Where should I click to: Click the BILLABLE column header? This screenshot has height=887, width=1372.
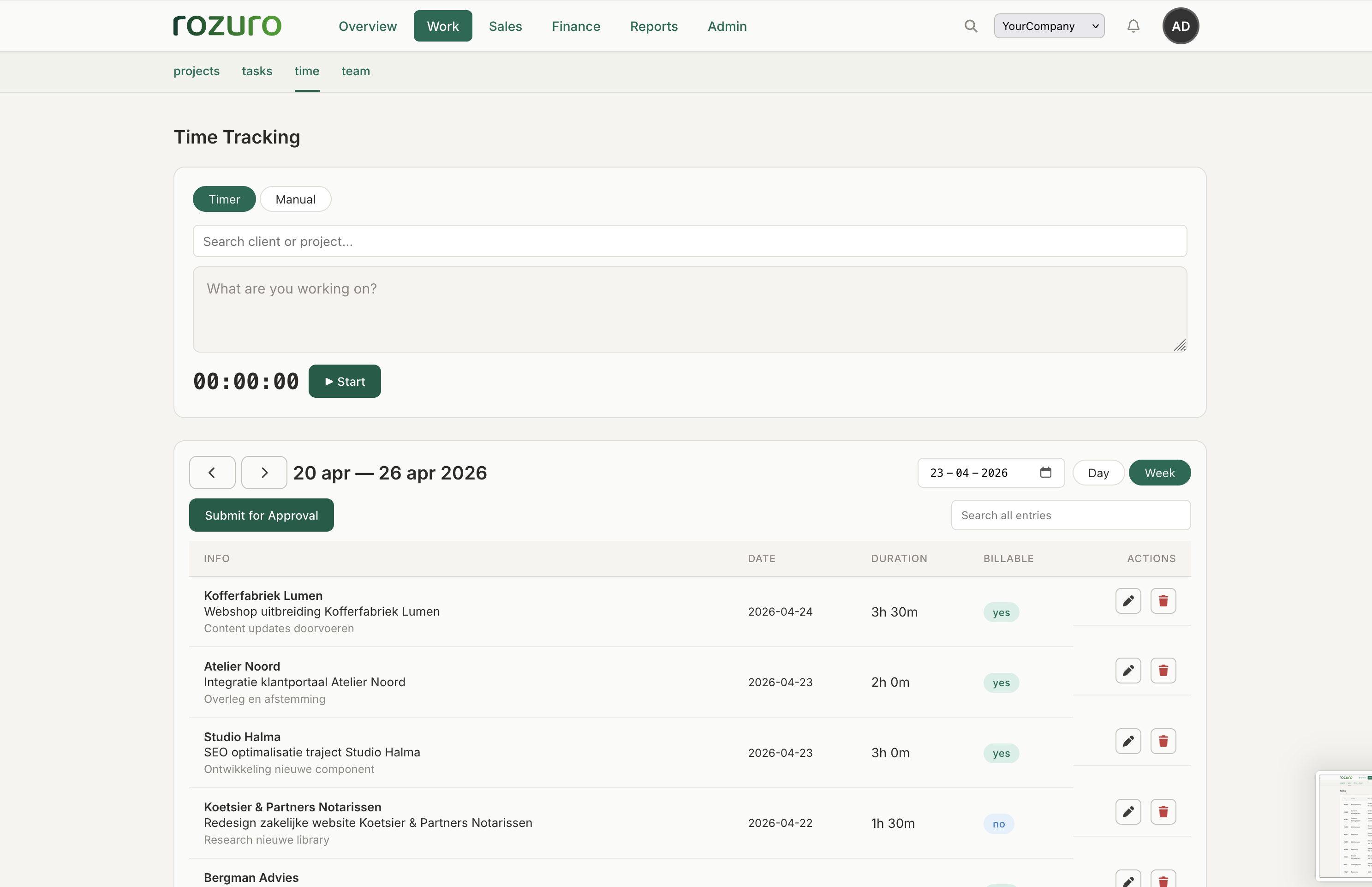coord(1008,558)
